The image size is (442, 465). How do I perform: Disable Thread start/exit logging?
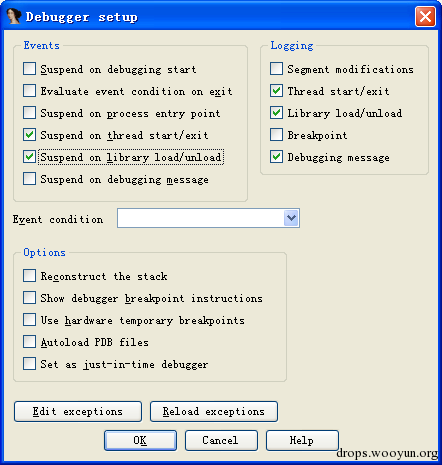[x=276, y=91]
